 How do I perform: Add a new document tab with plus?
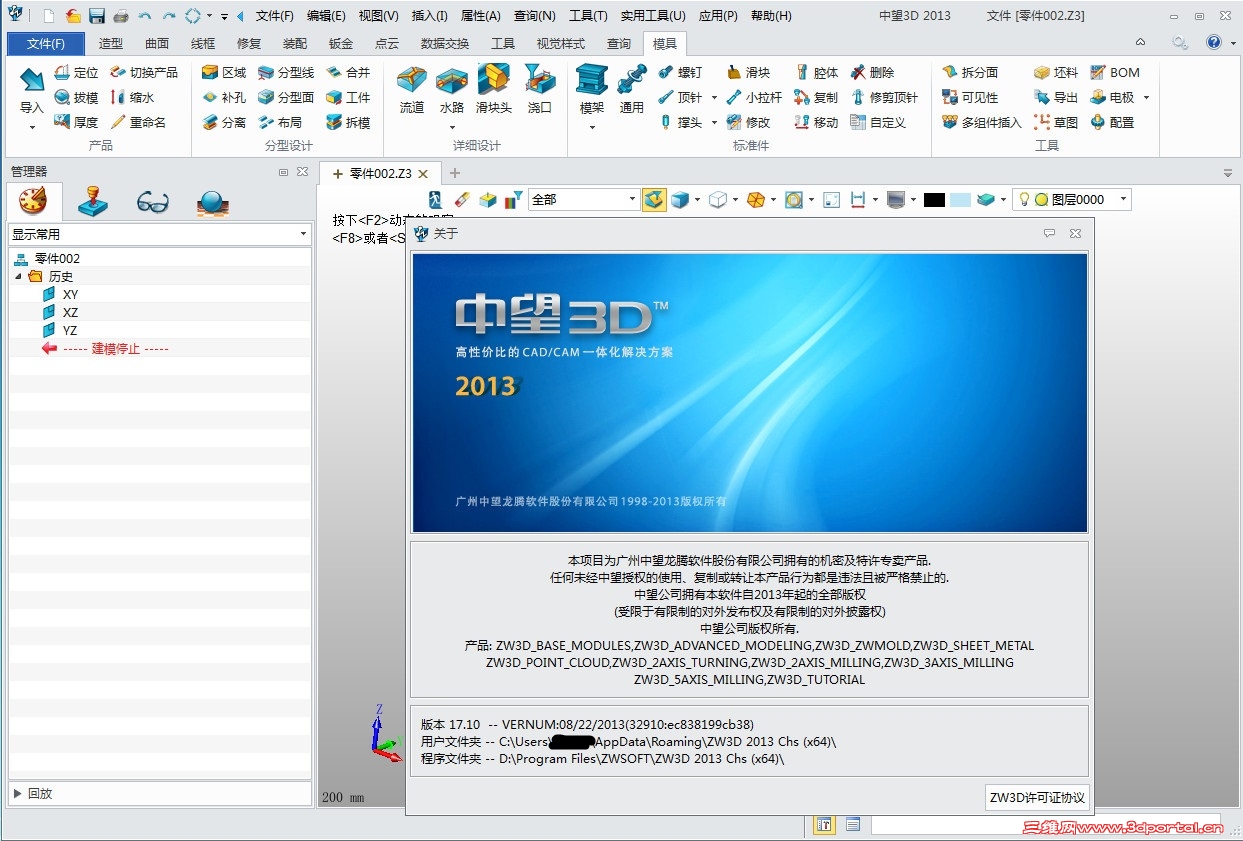pyautogui.click(x=455, y=173)
